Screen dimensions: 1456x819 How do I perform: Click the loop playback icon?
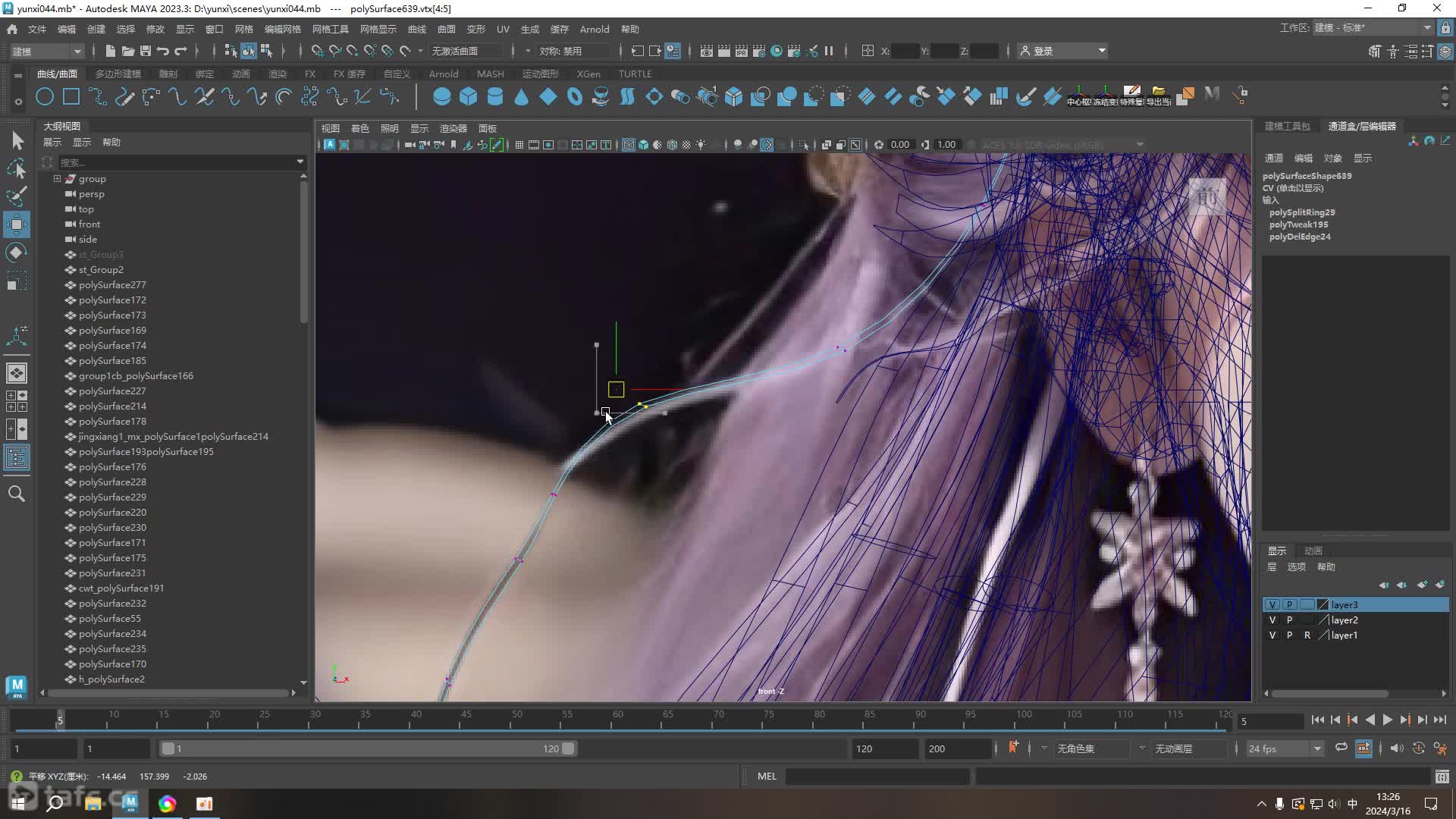pyautogui.click(x=1341, y=748)
